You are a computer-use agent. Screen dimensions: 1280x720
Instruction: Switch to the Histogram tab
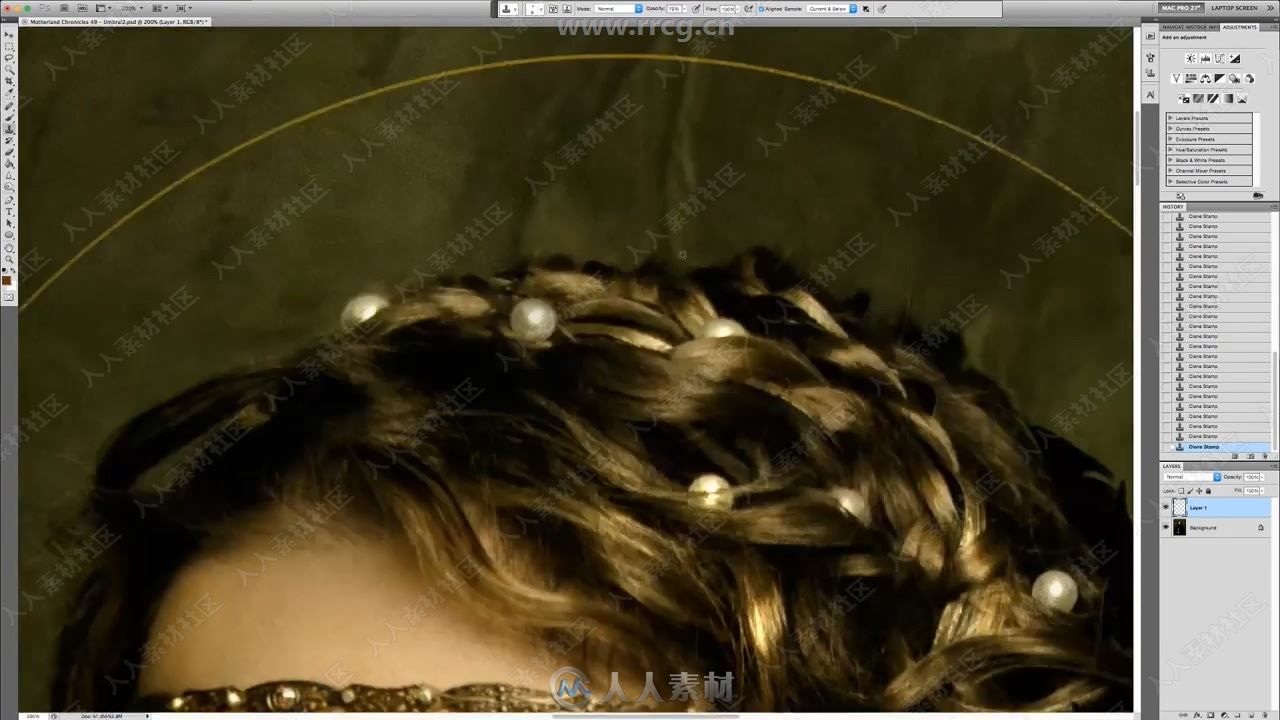pyautogui.click(x=1196, y=27)
